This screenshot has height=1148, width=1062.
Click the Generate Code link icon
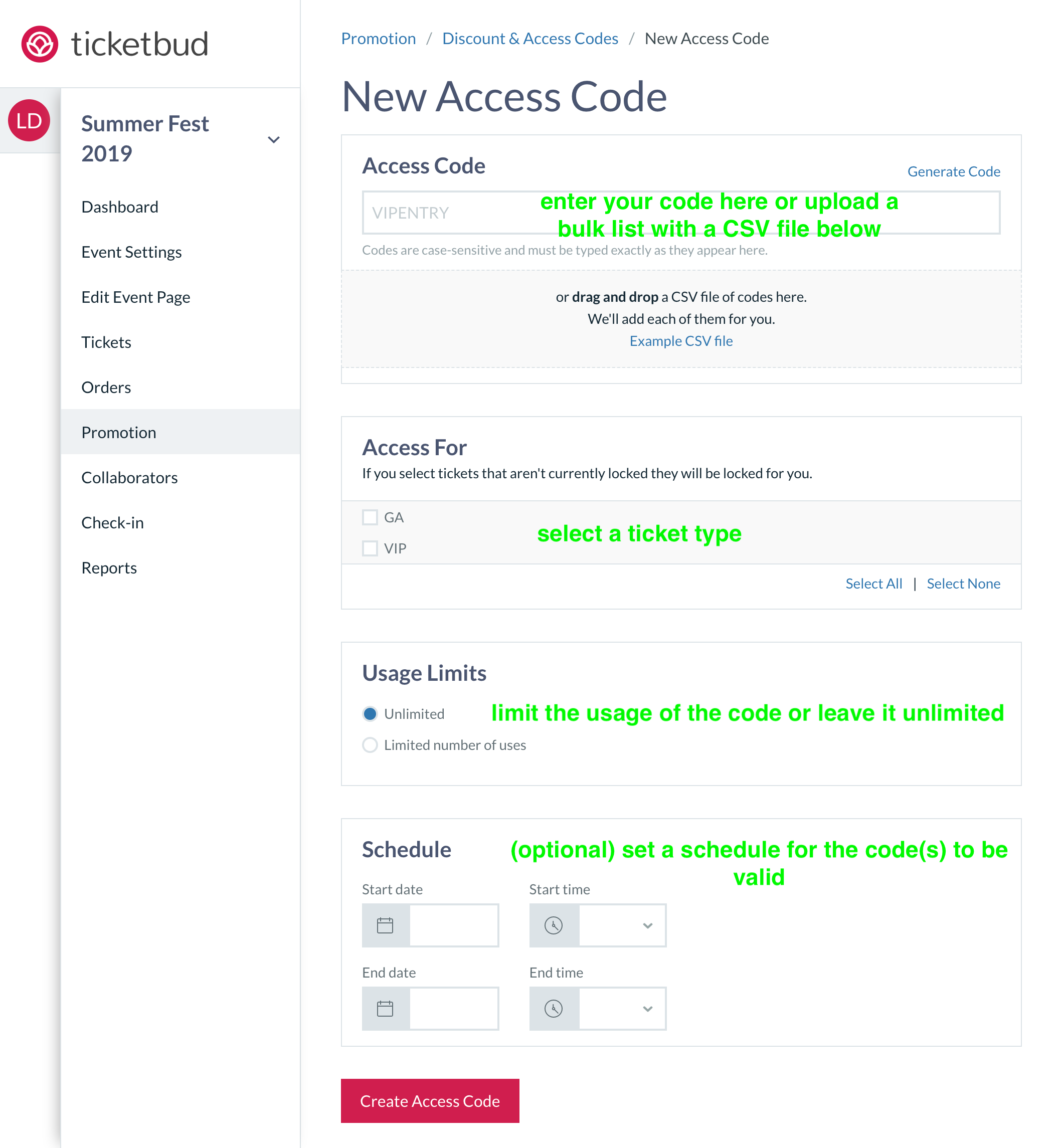click(953, 170)
